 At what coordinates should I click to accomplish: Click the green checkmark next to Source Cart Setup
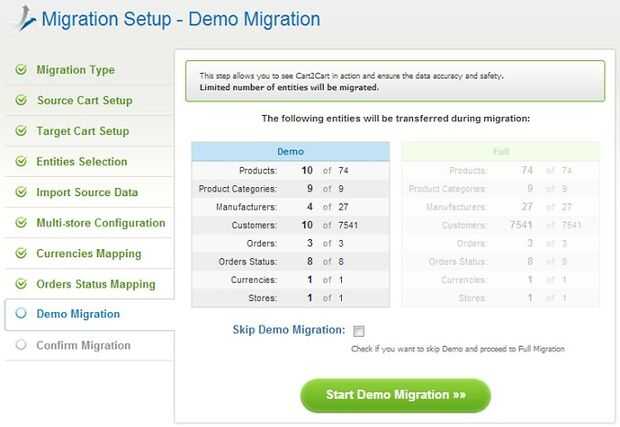pos(21,100)
